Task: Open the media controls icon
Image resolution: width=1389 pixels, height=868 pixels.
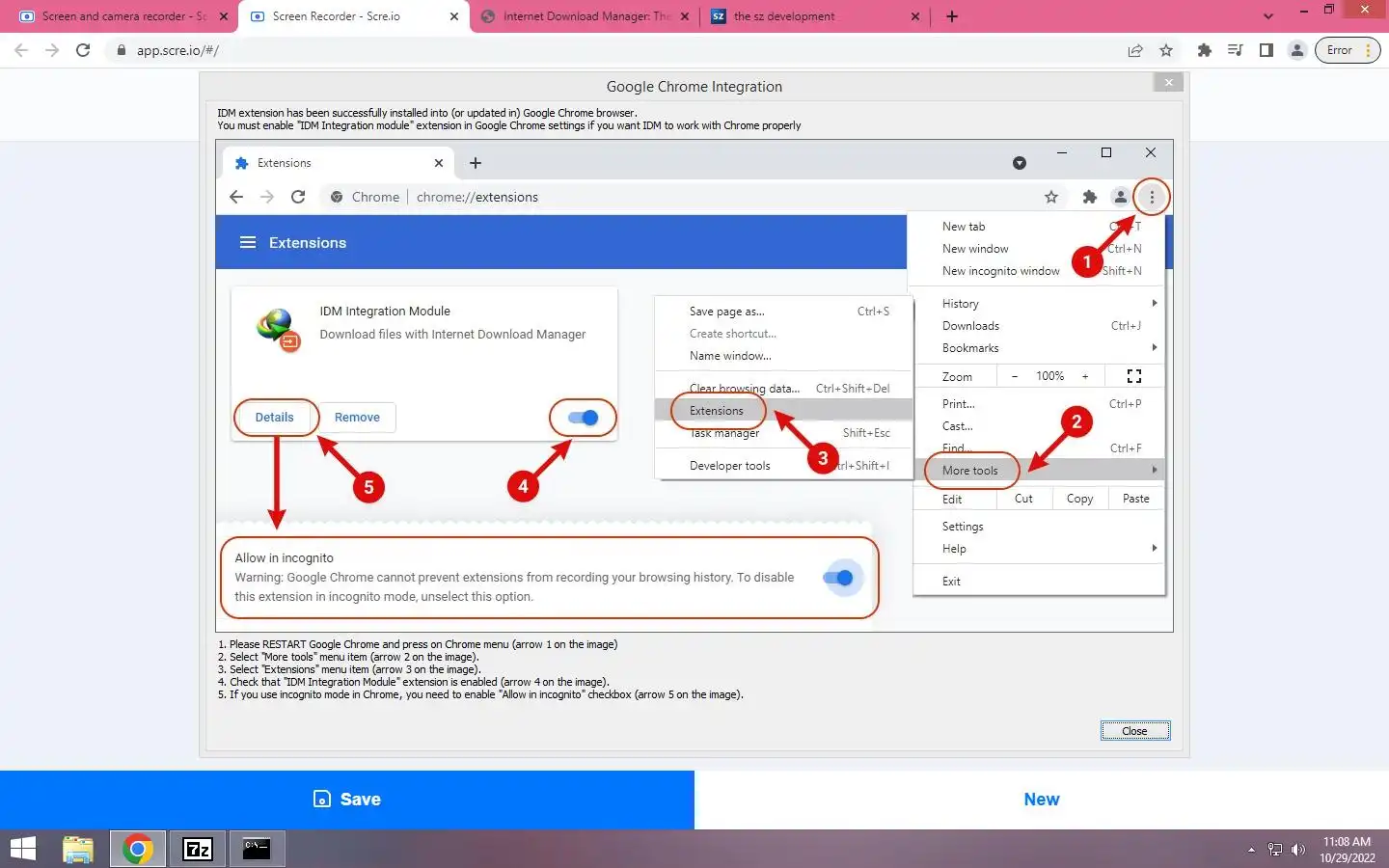Action: pos(1236,50)
